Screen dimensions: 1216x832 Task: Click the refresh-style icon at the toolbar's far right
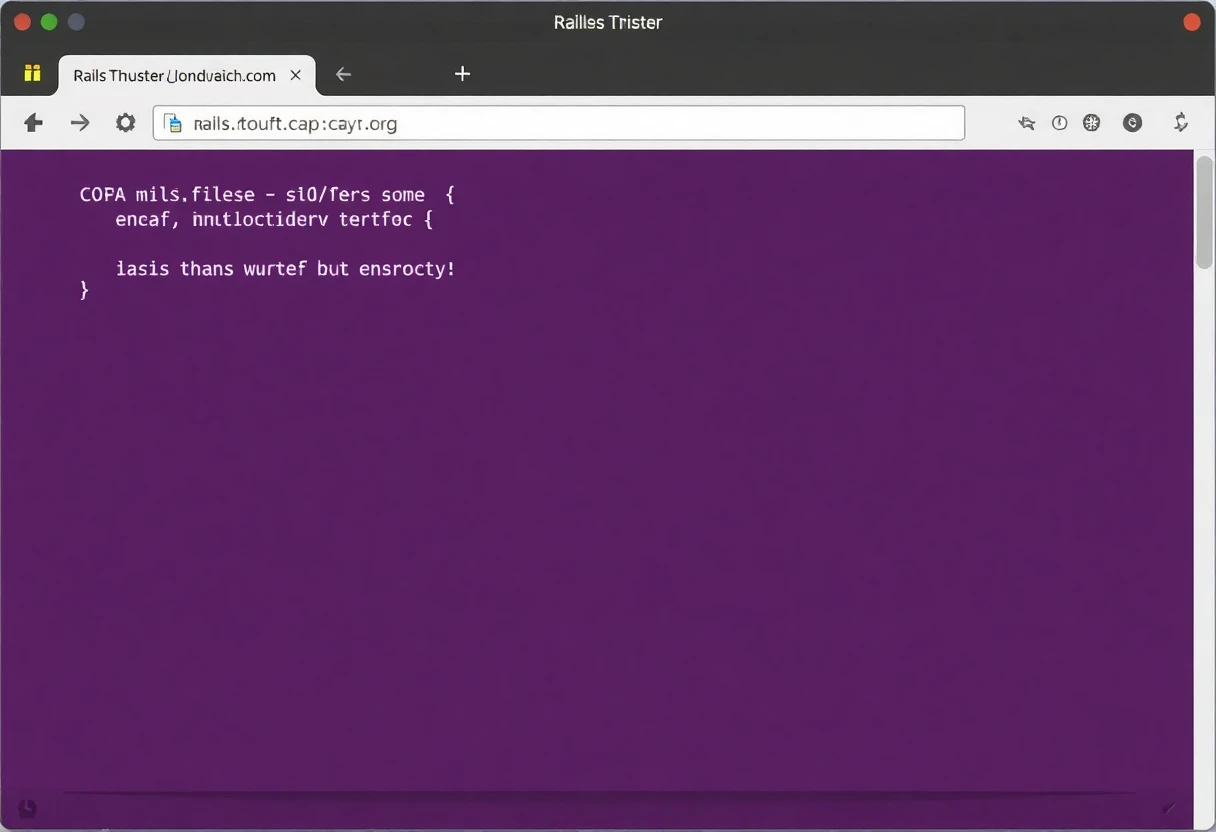(x=1181, y=122)
